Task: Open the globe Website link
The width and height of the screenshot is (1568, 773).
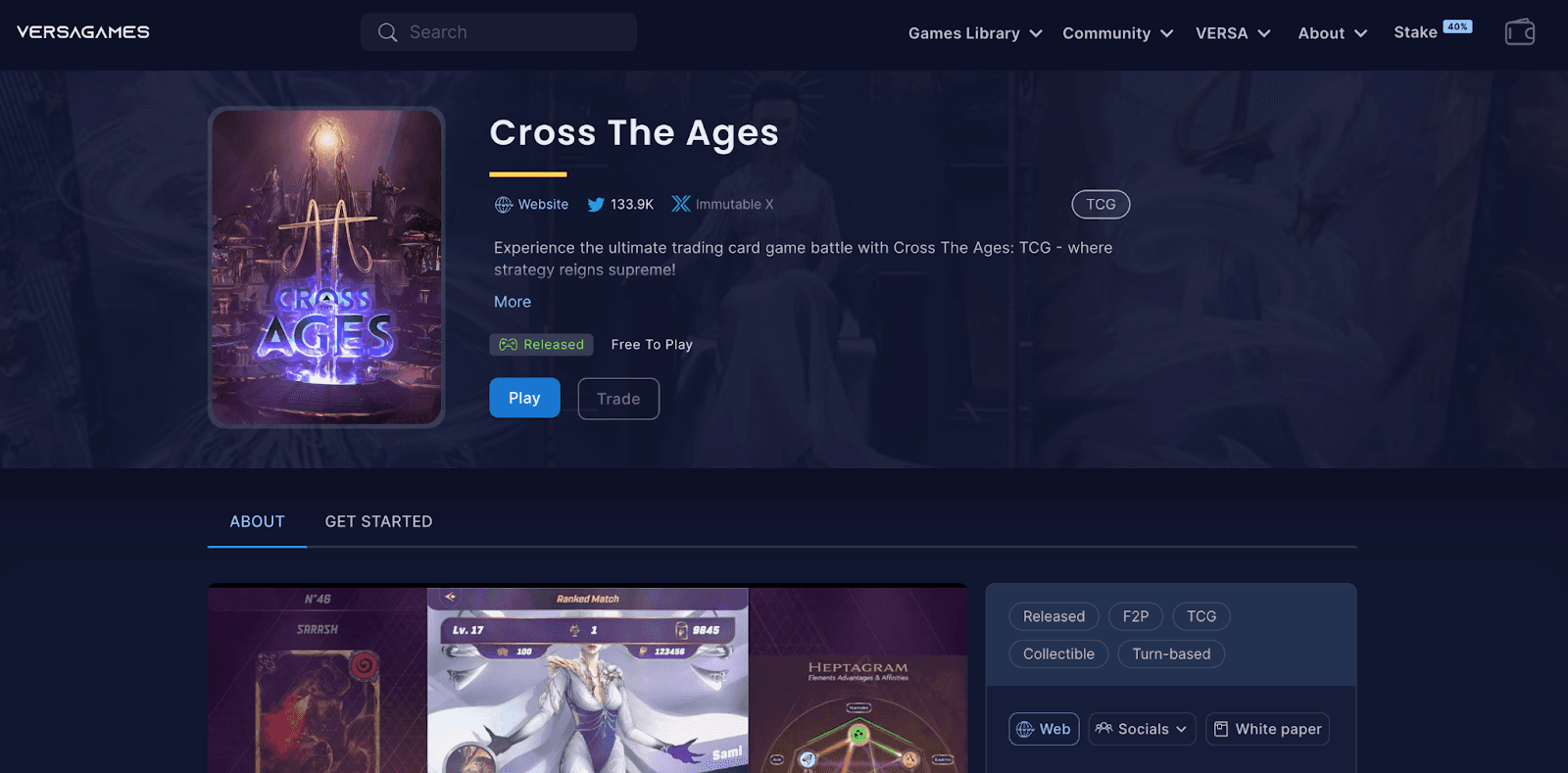Action: (x=531, y=205)
